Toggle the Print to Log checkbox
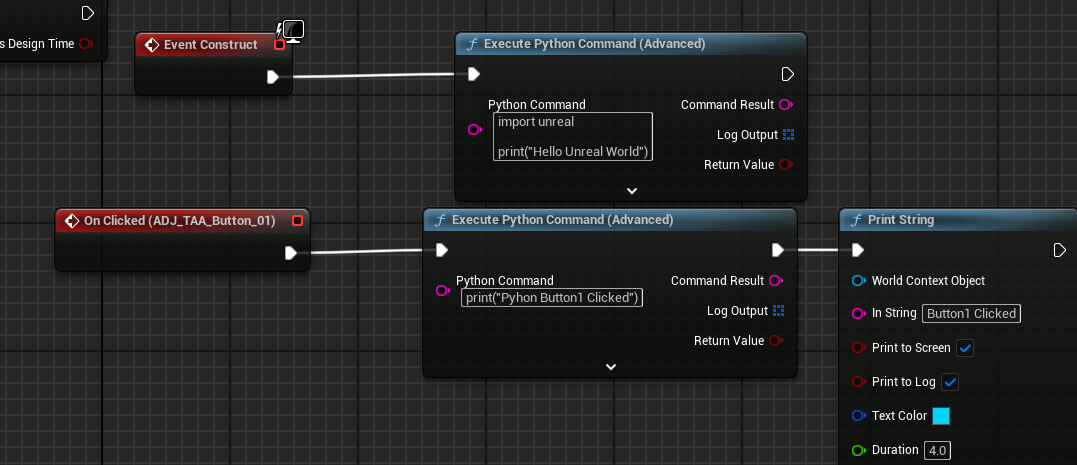The width and height of the screenshot is (1077, 465). pos(950,382)
